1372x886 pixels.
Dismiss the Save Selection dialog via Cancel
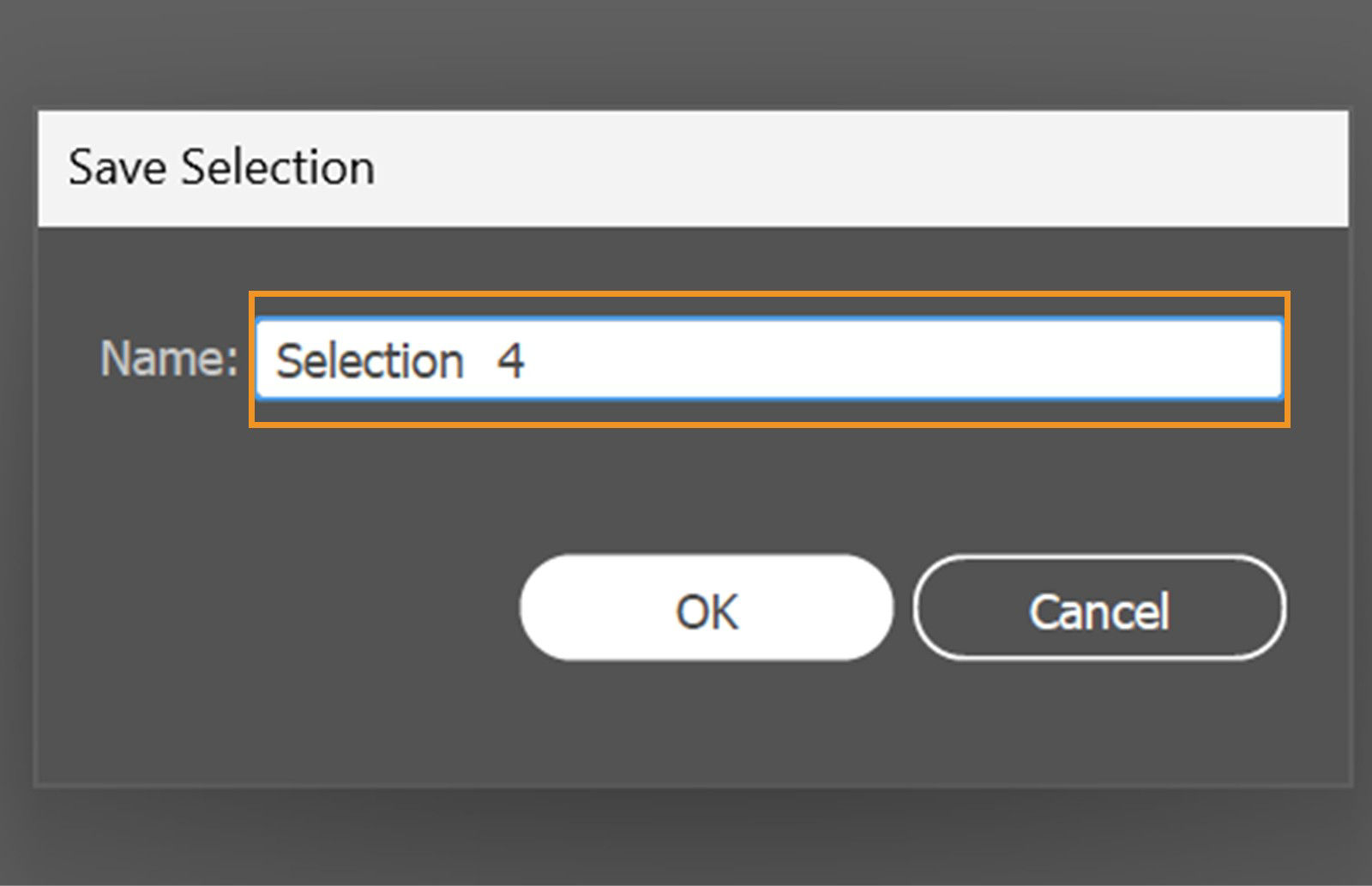(x=1101, y=609)
